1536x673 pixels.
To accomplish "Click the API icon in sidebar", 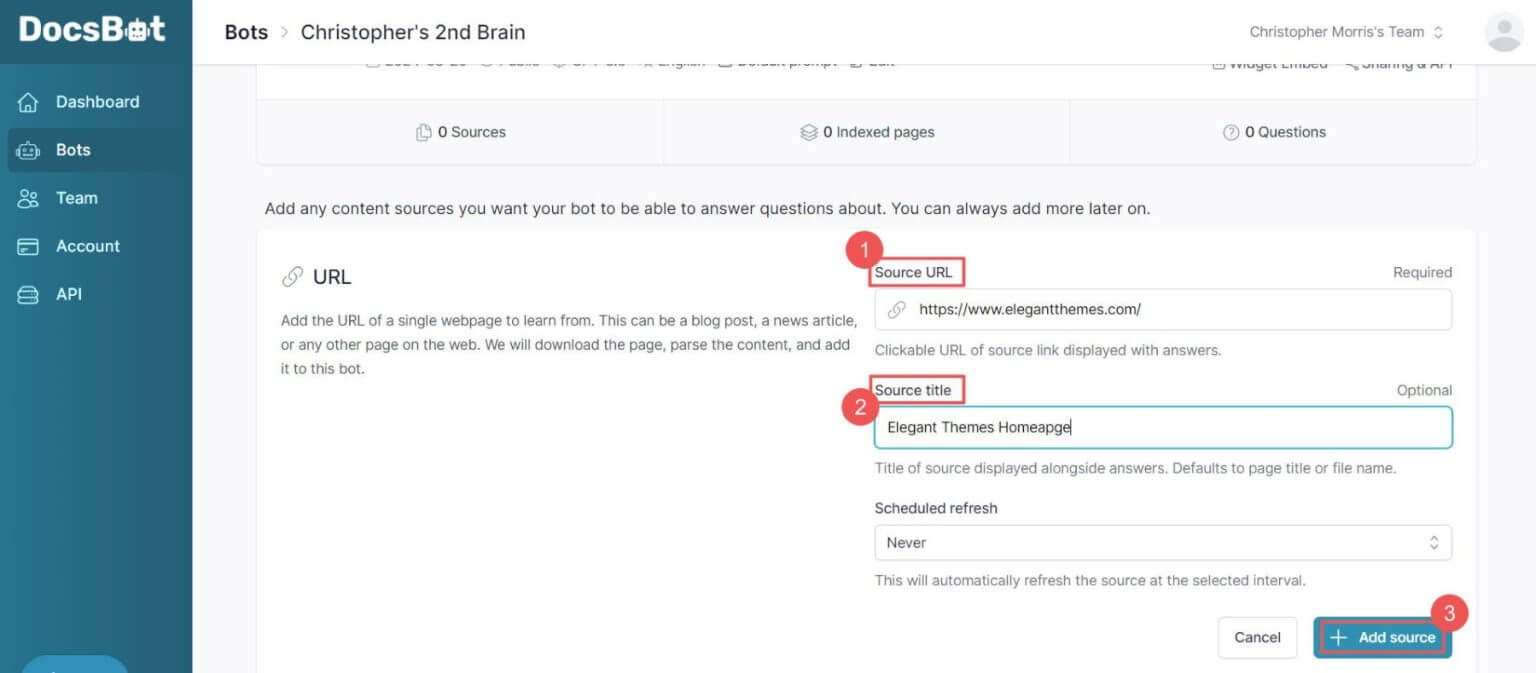I will click(x=28, y=294).
